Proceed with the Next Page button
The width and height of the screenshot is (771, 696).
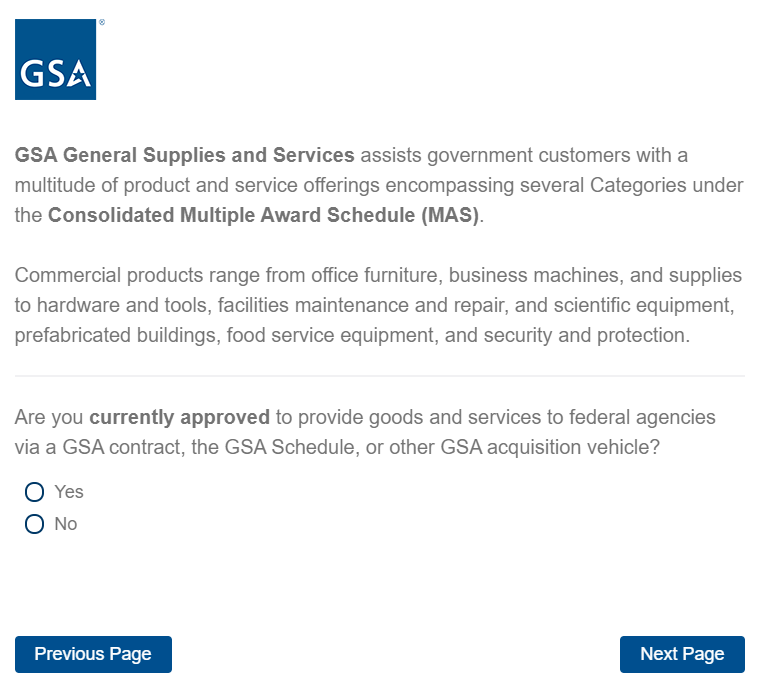coord(682,654)
